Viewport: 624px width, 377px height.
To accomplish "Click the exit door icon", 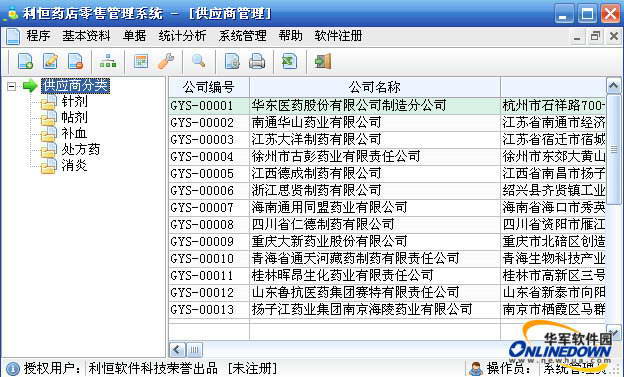I will pos(323,62).
